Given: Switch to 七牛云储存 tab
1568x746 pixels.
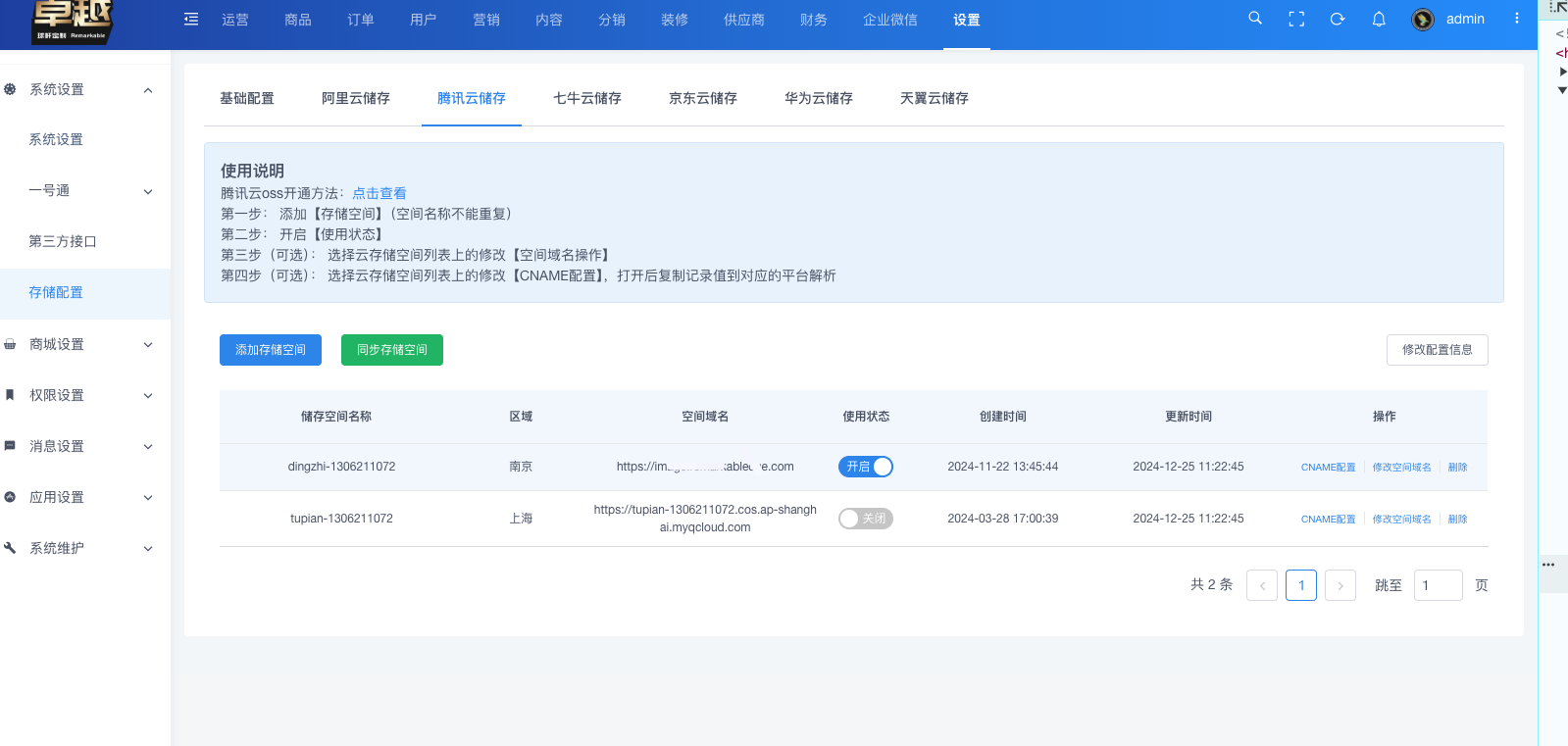Looking at the screenshot, I should point(587,98).
